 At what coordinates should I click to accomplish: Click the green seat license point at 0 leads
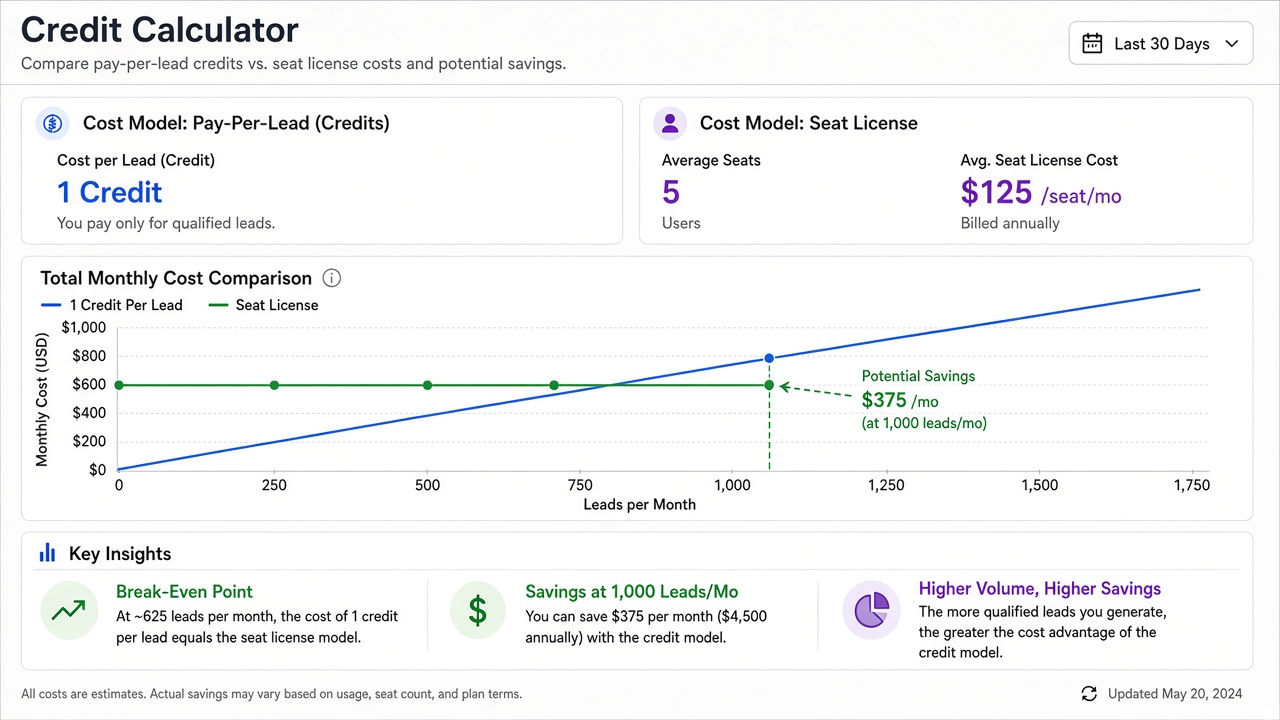(119, 385)
